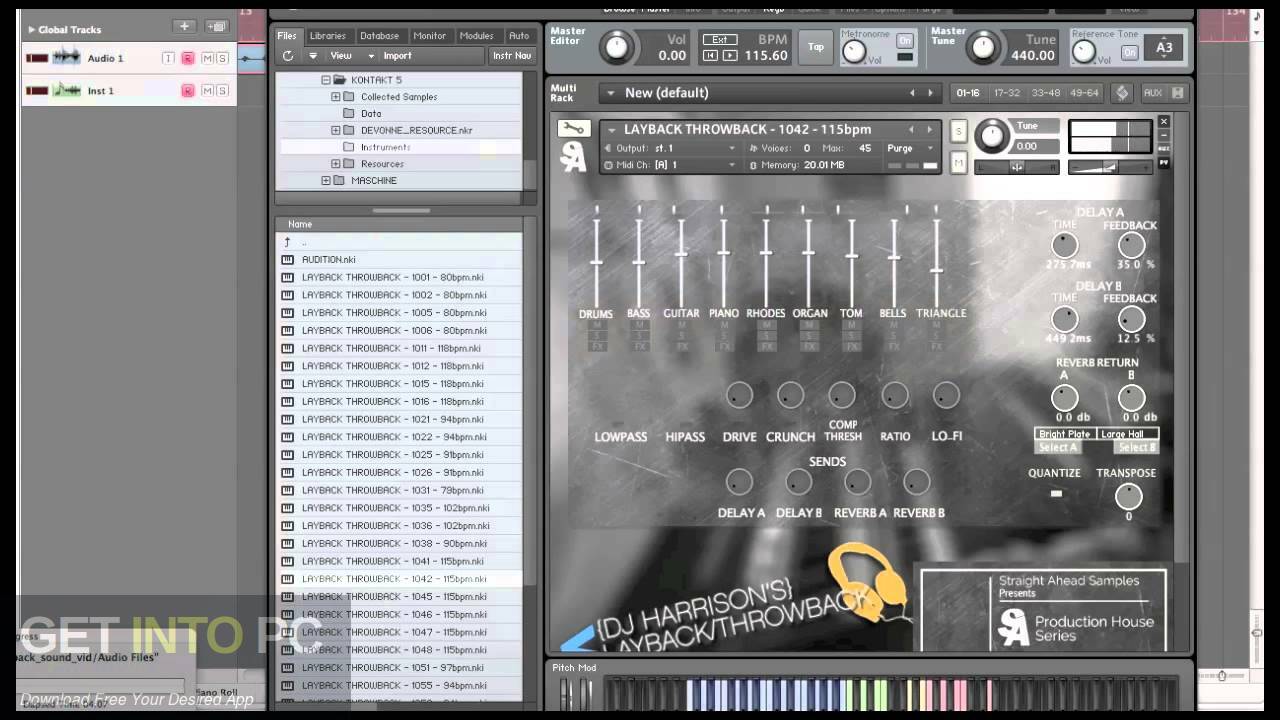
Task: Open the View dropdown menu
Action: [x=352, y=56]
